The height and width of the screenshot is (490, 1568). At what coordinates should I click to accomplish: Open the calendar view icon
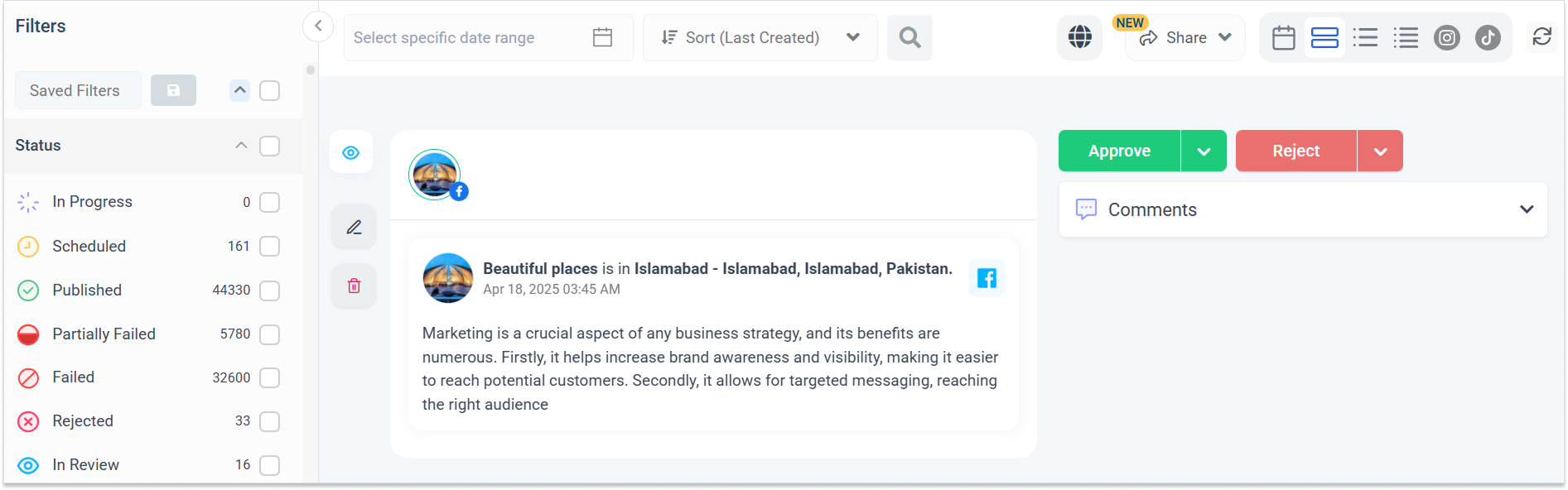[x=1283, y=37]
